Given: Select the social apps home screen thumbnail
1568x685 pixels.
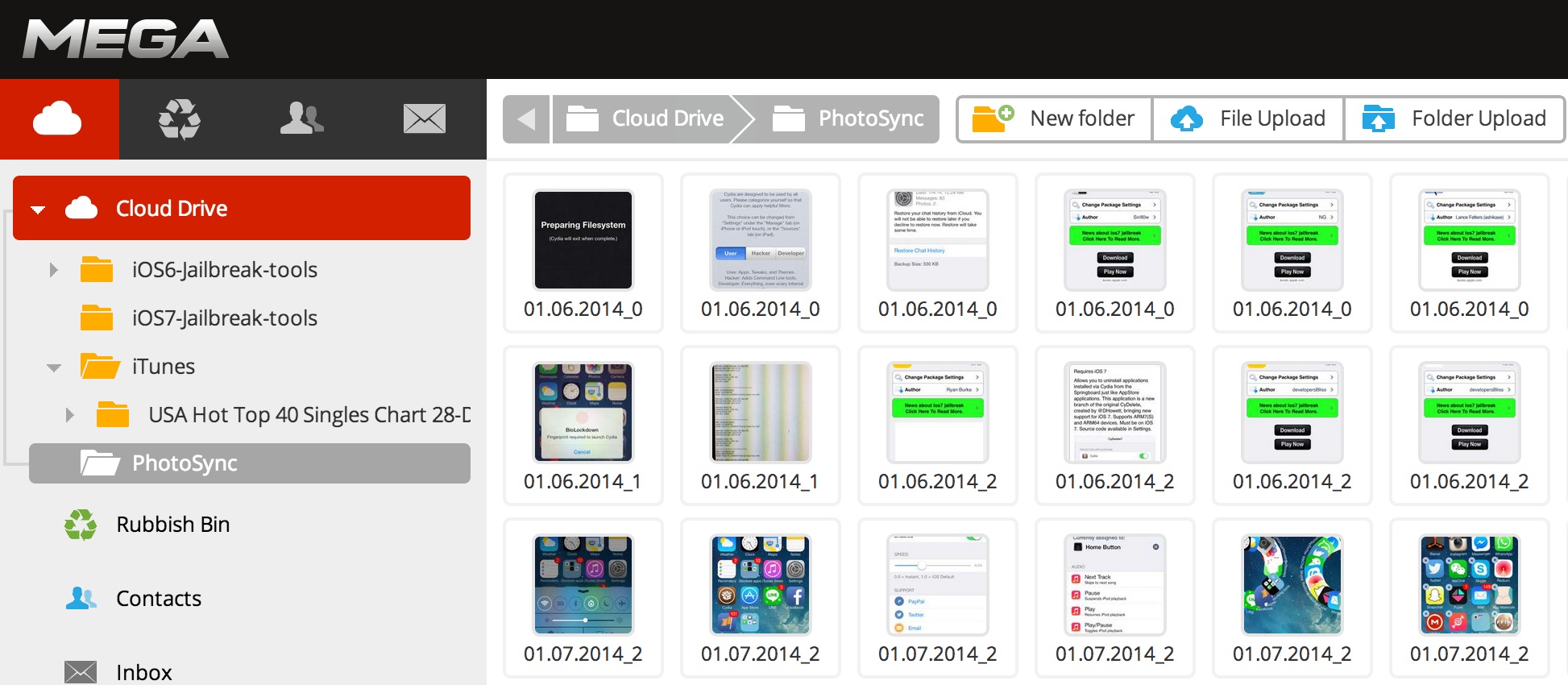Looking at the screenshot, I should tap(1470, 585).
